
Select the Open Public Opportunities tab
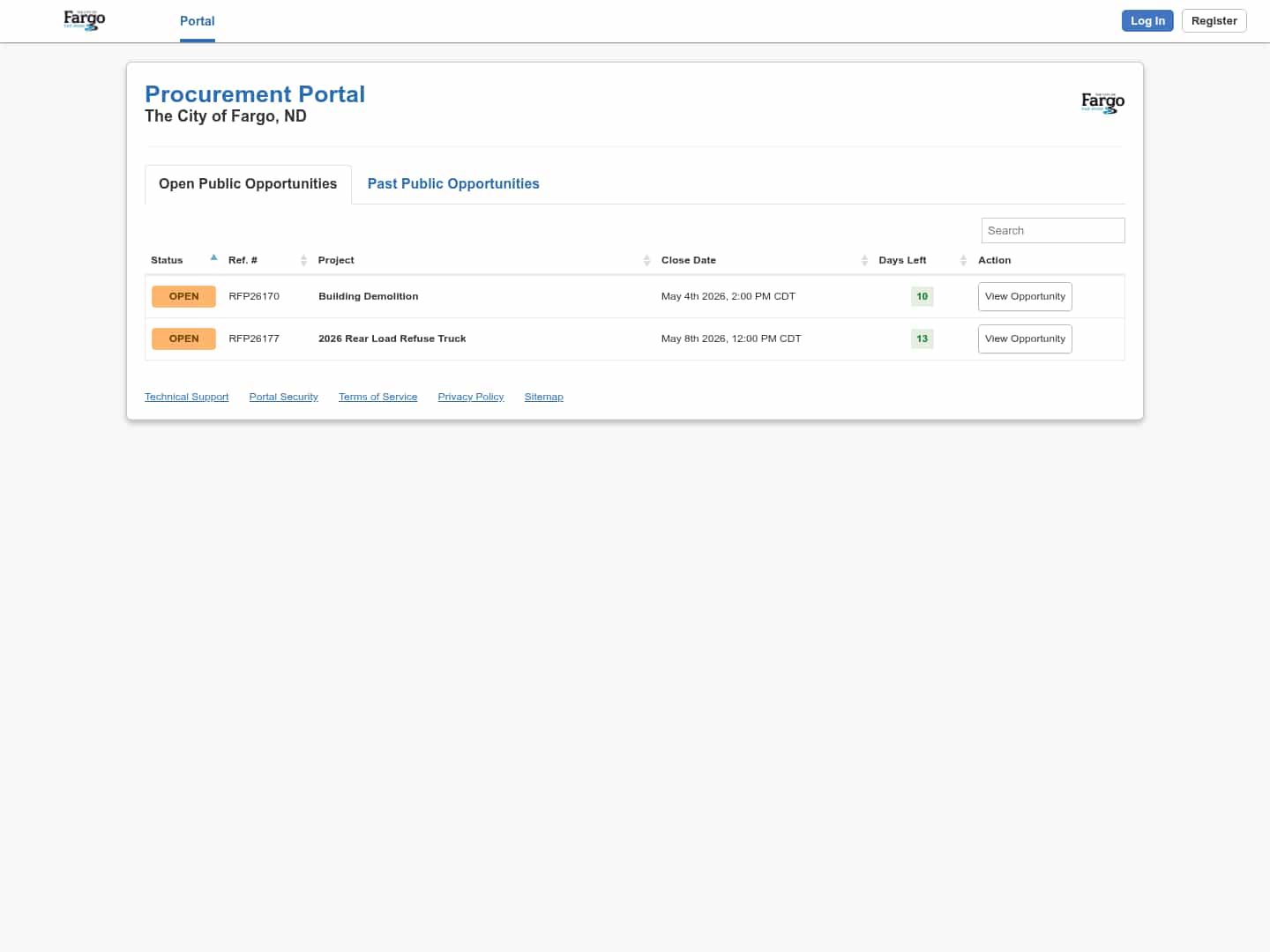248,184
